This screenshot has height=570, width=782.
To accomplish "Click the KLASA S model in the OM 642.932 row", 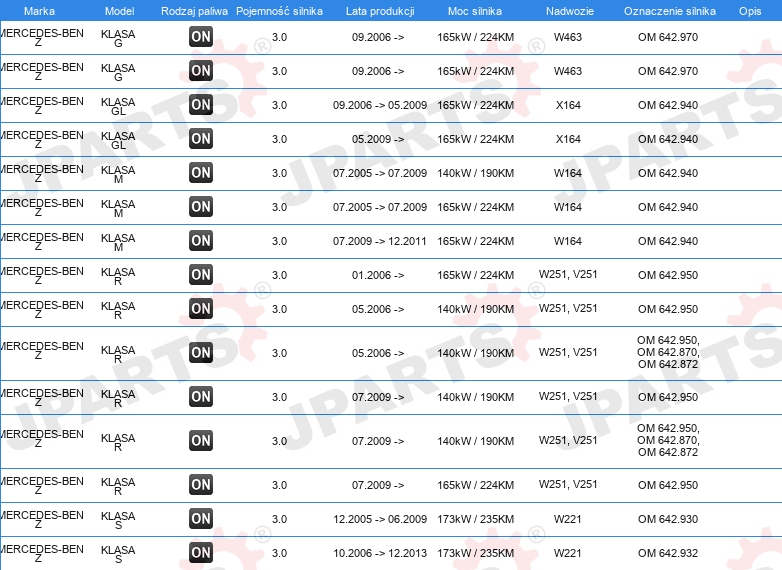I will [118, 554].
